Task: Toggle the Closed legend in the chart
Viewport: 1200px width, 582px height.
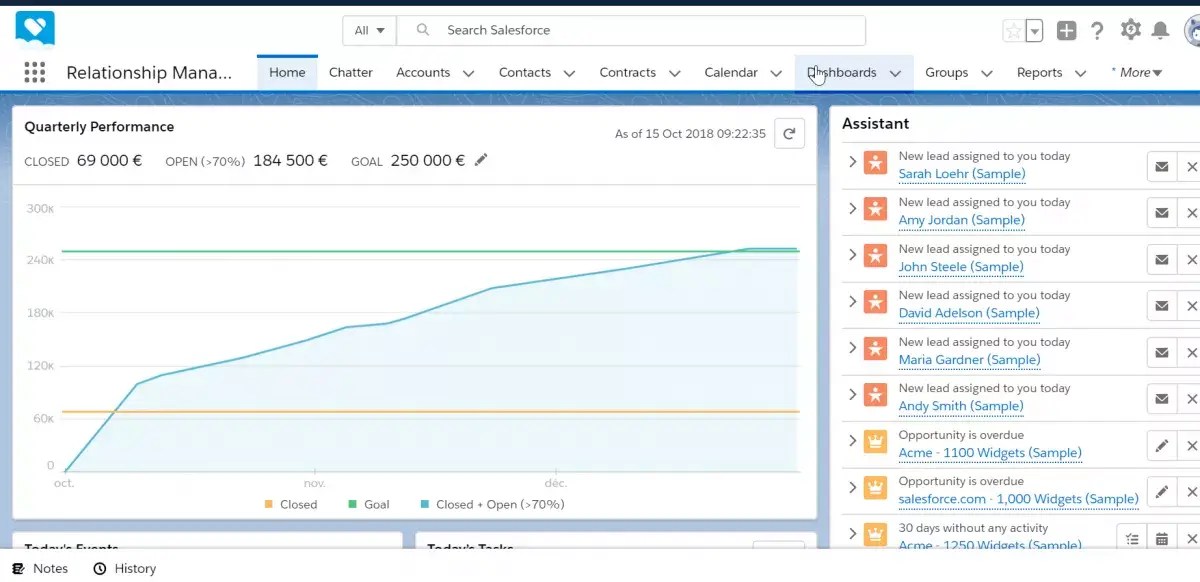Action: (x=291, y=504)
